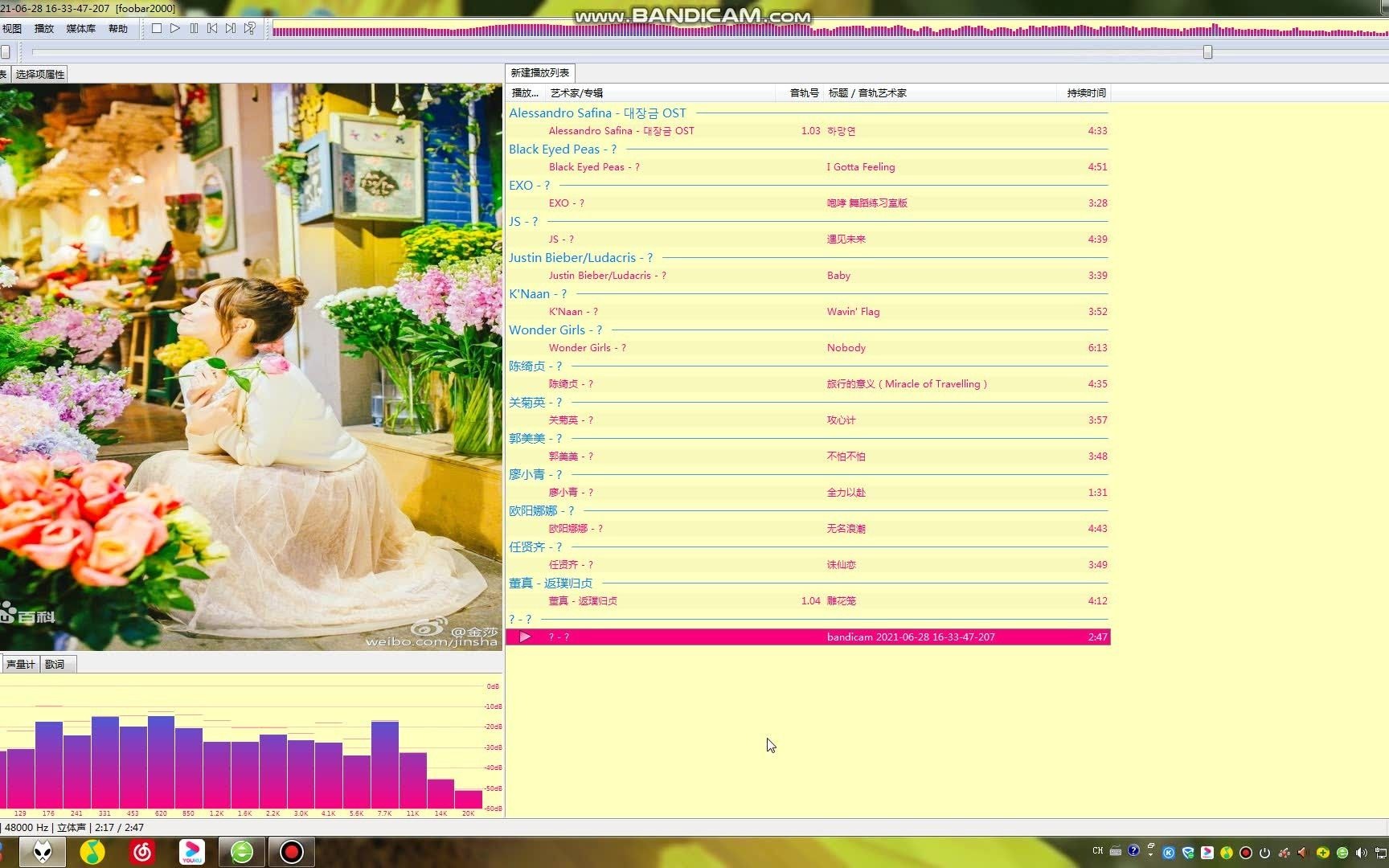Open the 视图 menu
This screenshot has height=868, width=1389.
click(x=12, y=28)
